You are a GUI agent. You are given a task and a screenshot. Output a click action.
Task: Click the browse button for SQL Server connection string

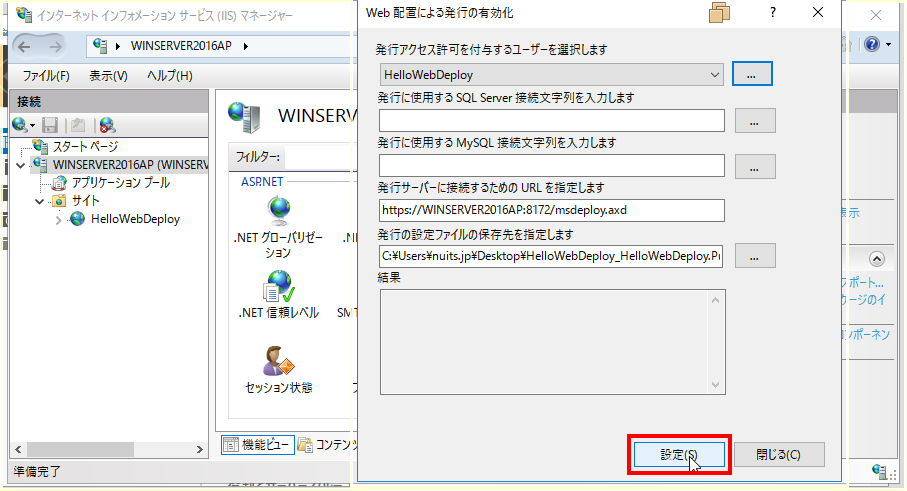pyautogui.click(x=755, y=121)
